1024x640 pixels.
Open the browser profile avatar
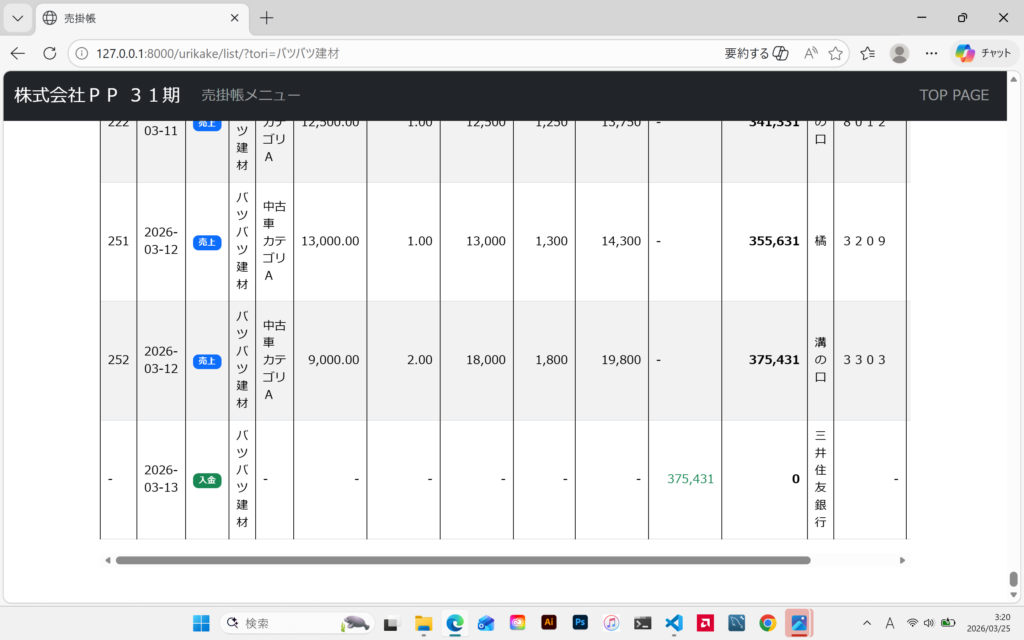pyautogui.click(x=900, y=53)
